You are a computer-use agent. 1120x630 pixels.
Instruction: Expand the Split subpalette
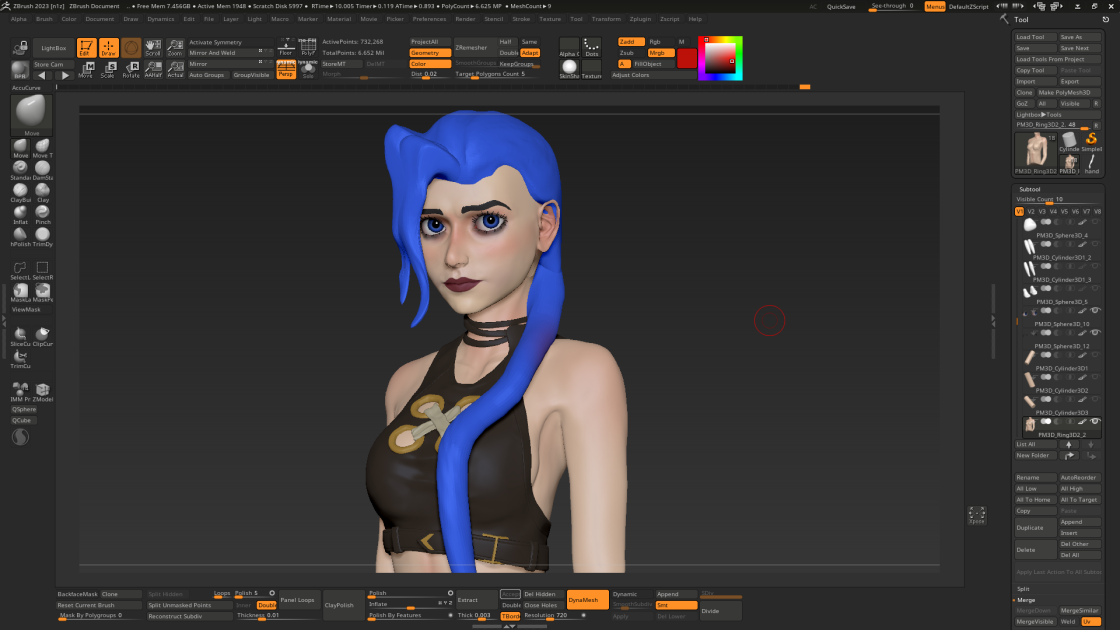coord(1024,589)
